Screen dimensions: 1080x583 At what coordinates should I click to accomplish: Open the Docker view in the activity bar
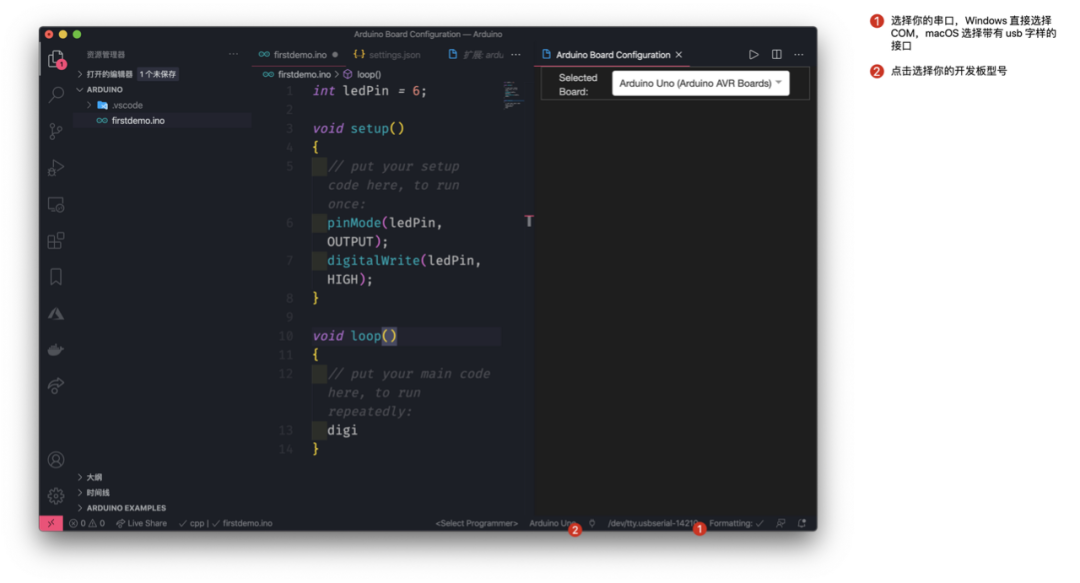[x=56, y=350]
